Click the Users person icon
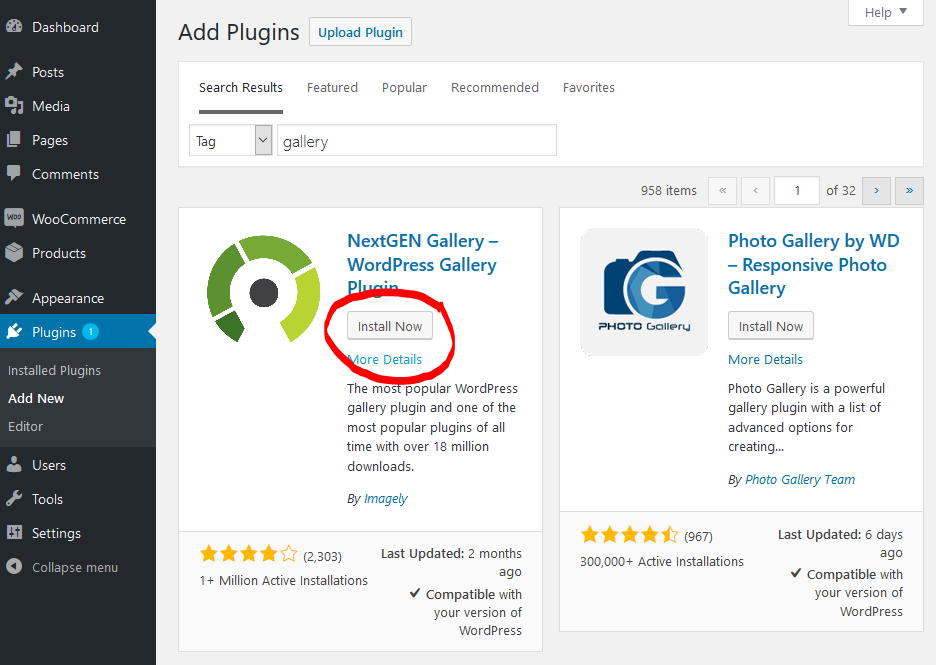The width and height of the screenshot is (936, 665). (x=14, y=464)
